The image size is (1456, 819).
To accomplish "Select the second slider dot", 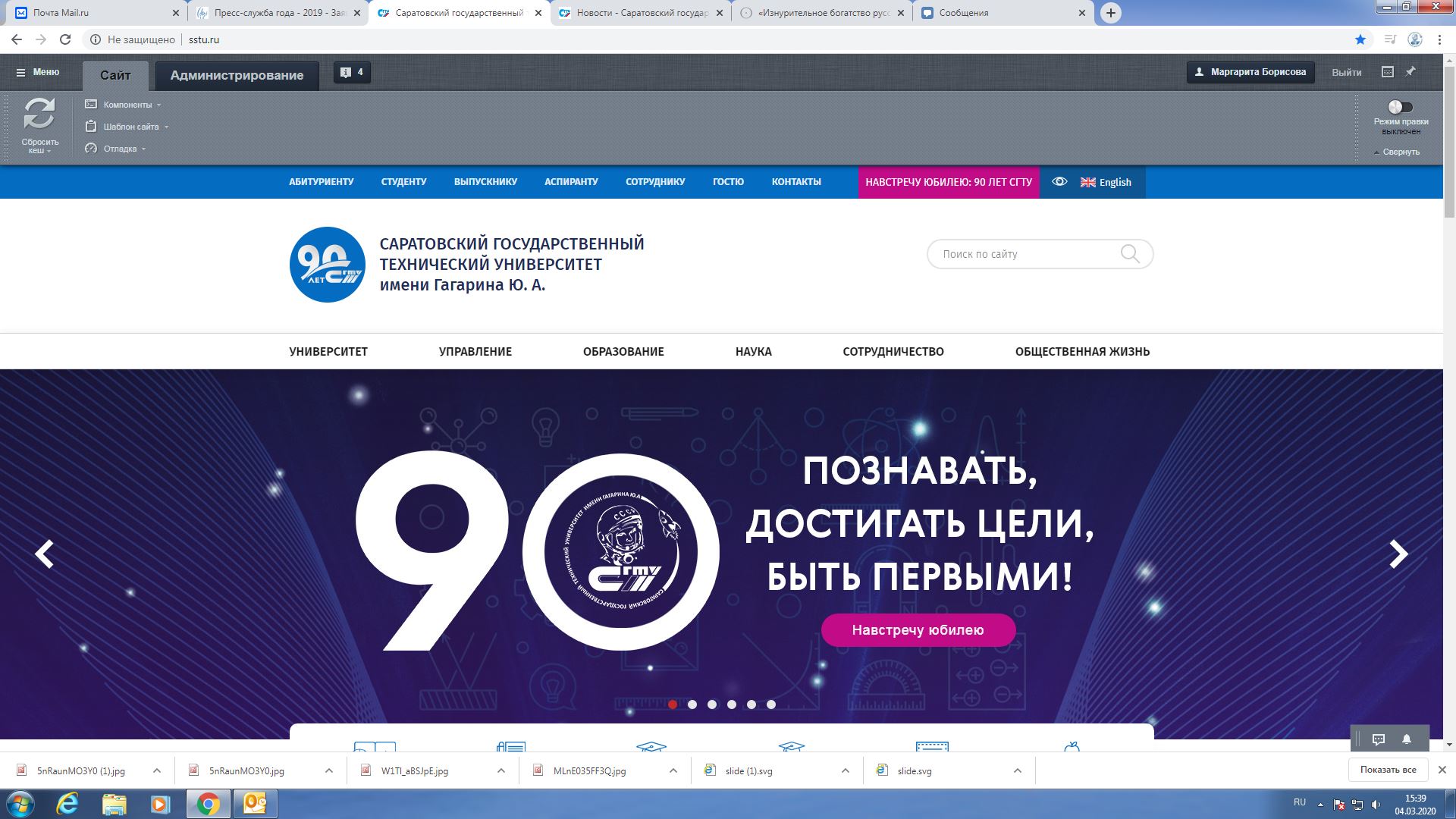I will (x=692, y=704).
